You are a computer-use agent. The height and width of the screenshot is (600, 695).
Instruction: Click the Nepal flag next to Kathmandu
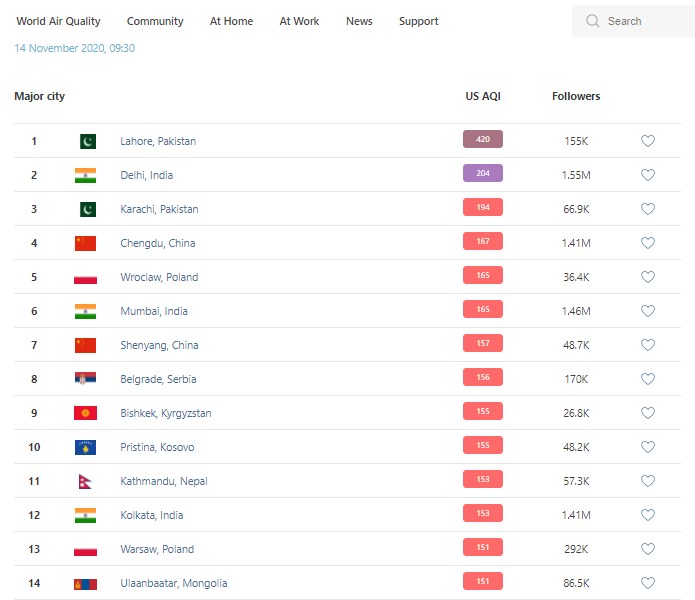click(x=85, y=481)
